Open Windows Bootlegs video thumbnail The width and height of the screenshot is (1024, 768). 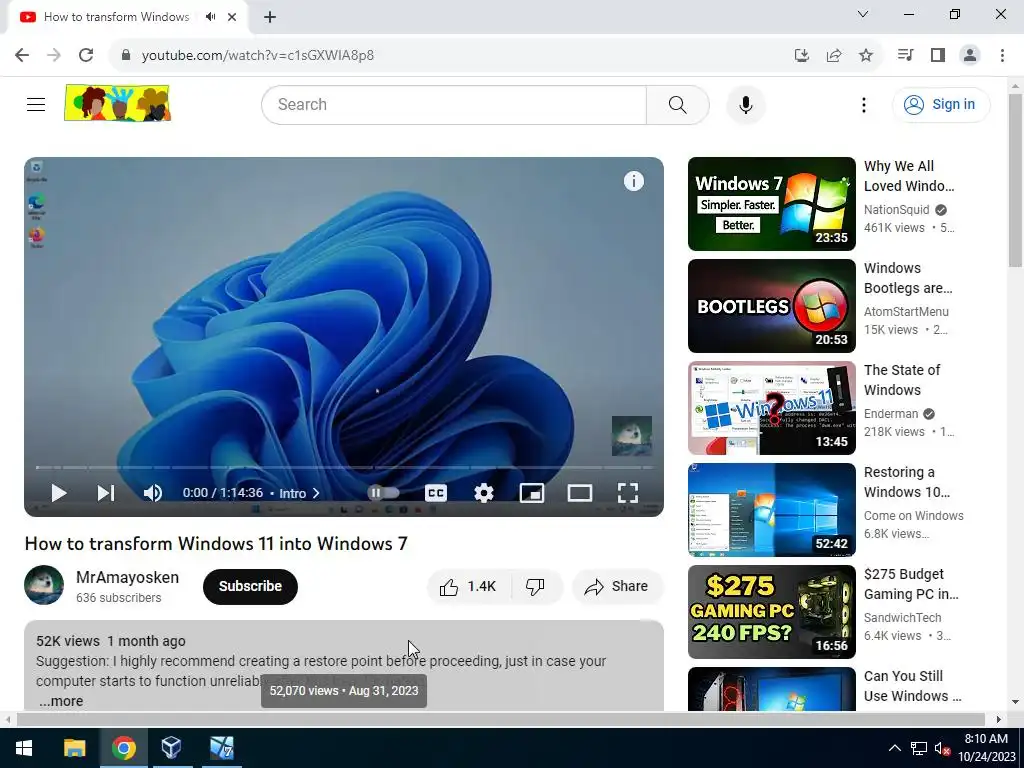pyautogui.click(x=771, y=306)
